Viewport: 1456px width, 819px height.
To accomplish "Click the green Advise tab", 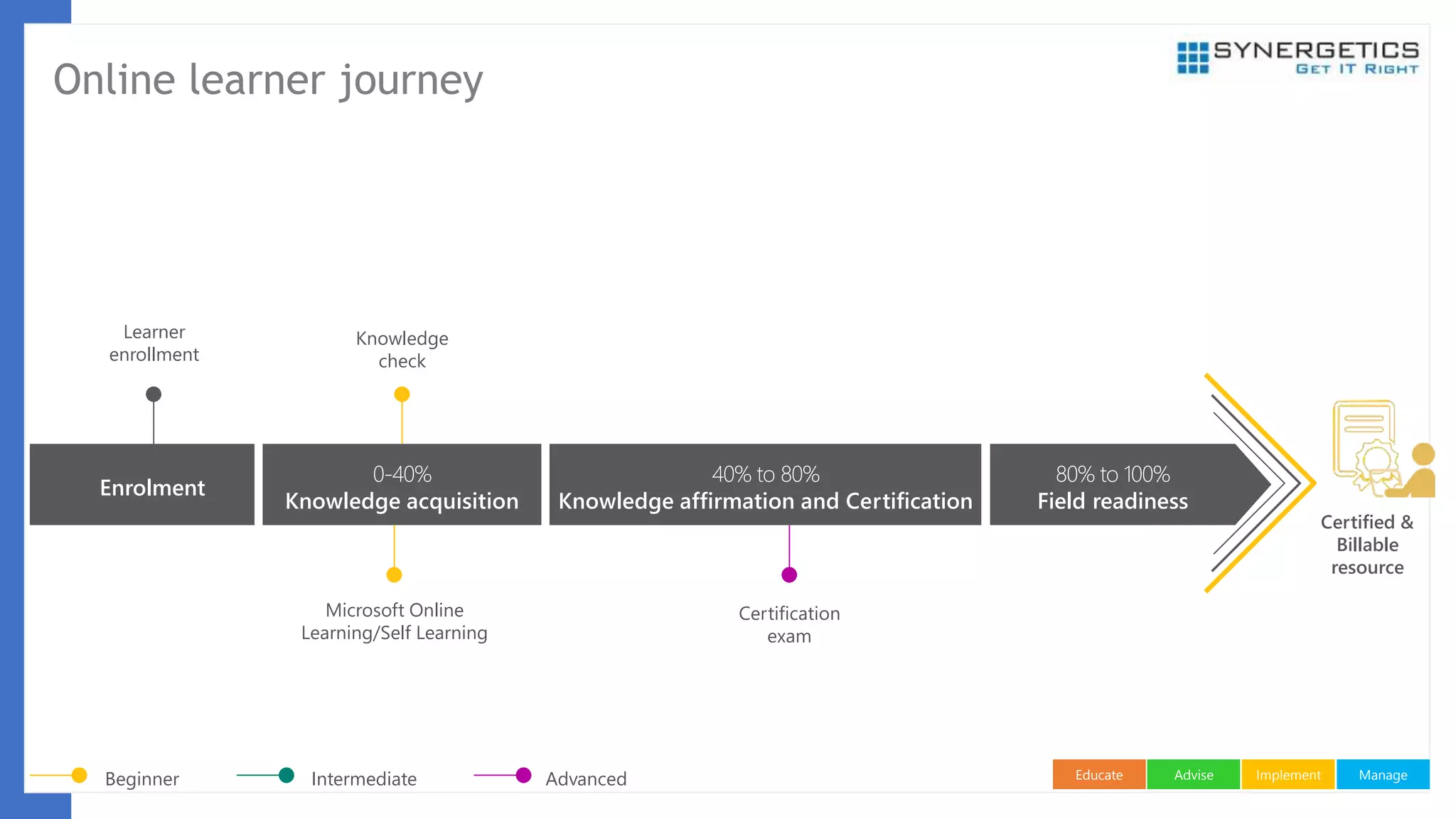I will click(1194, 774).
